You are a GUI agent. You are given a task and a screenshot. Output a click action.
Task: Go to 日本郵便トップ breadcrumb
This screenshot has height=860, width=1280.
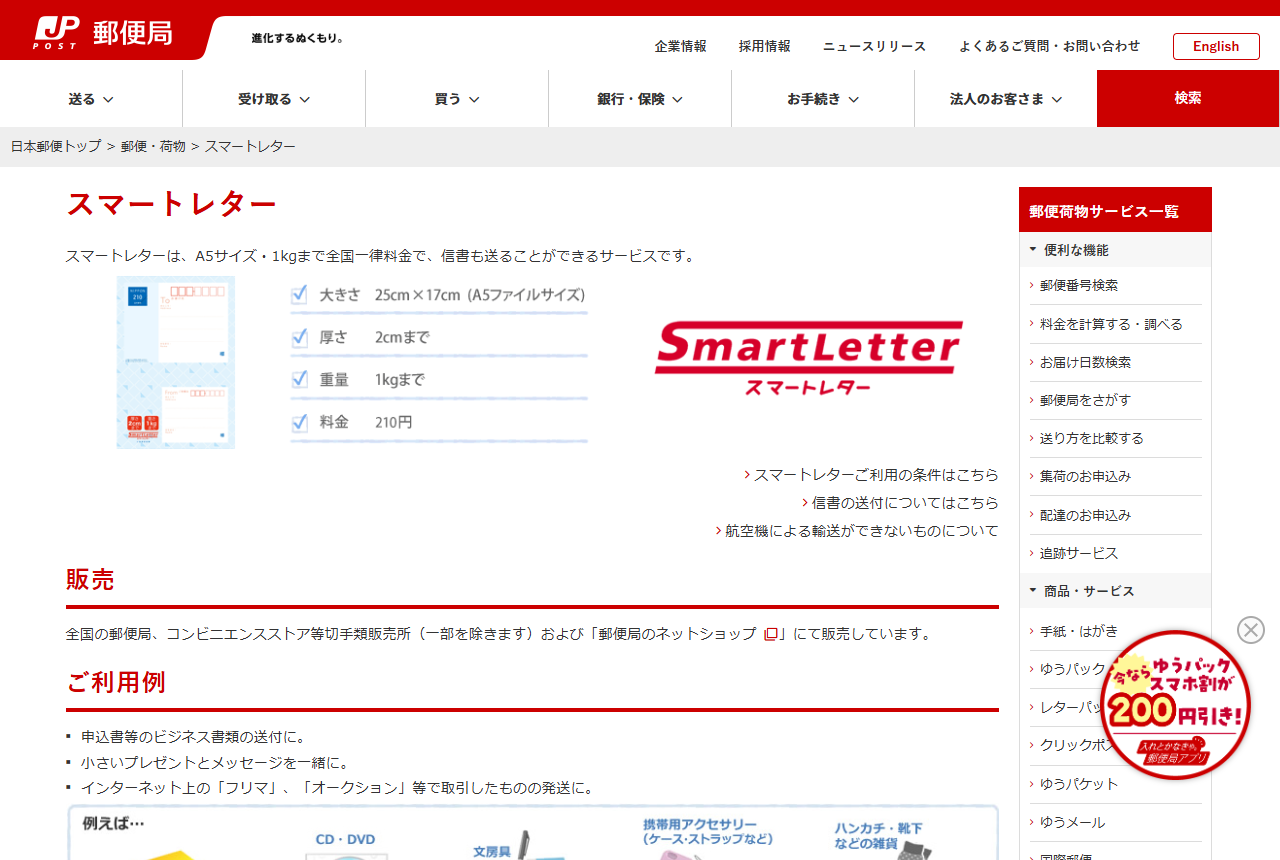coord(56,146)
